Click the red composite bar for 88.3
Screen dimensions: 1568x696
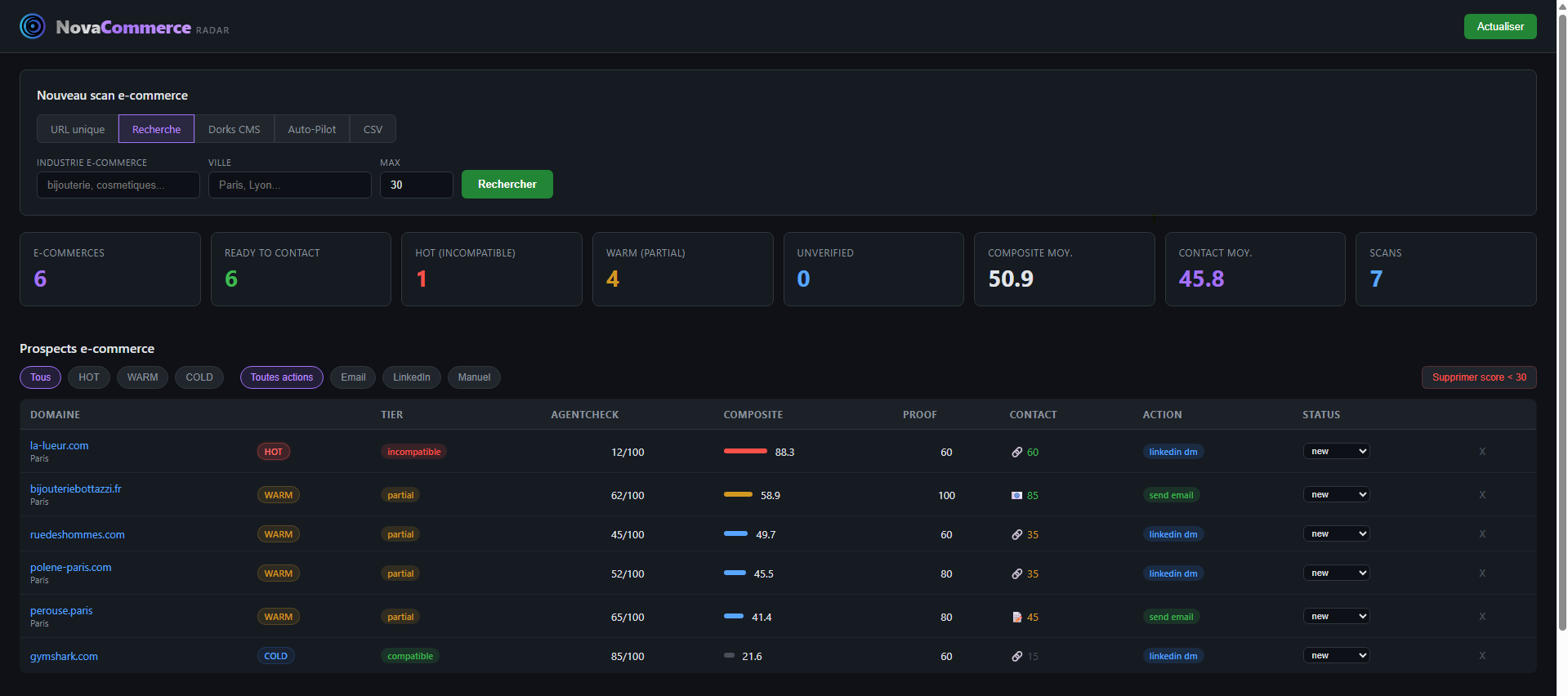745,451
